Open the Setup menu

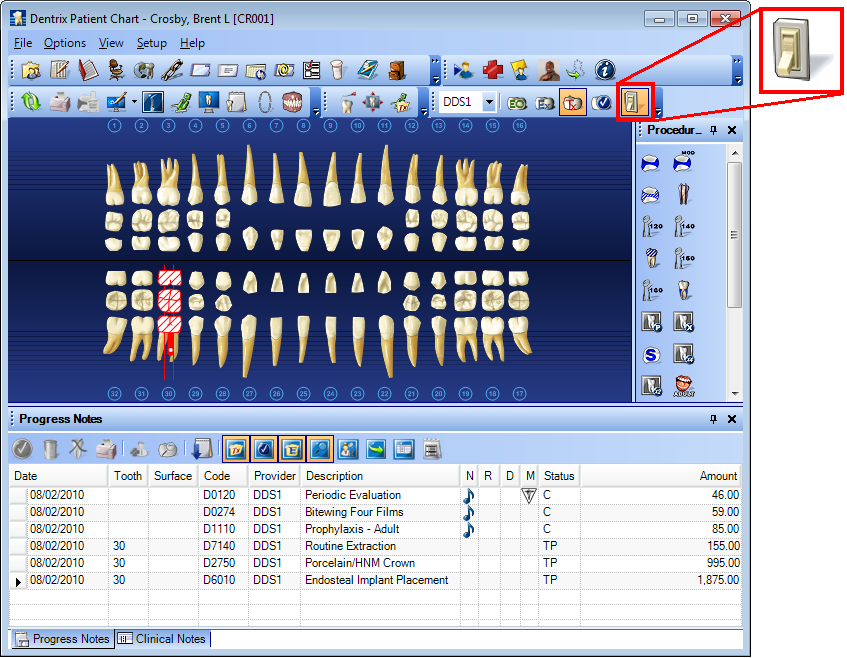[x=151, y=43]
